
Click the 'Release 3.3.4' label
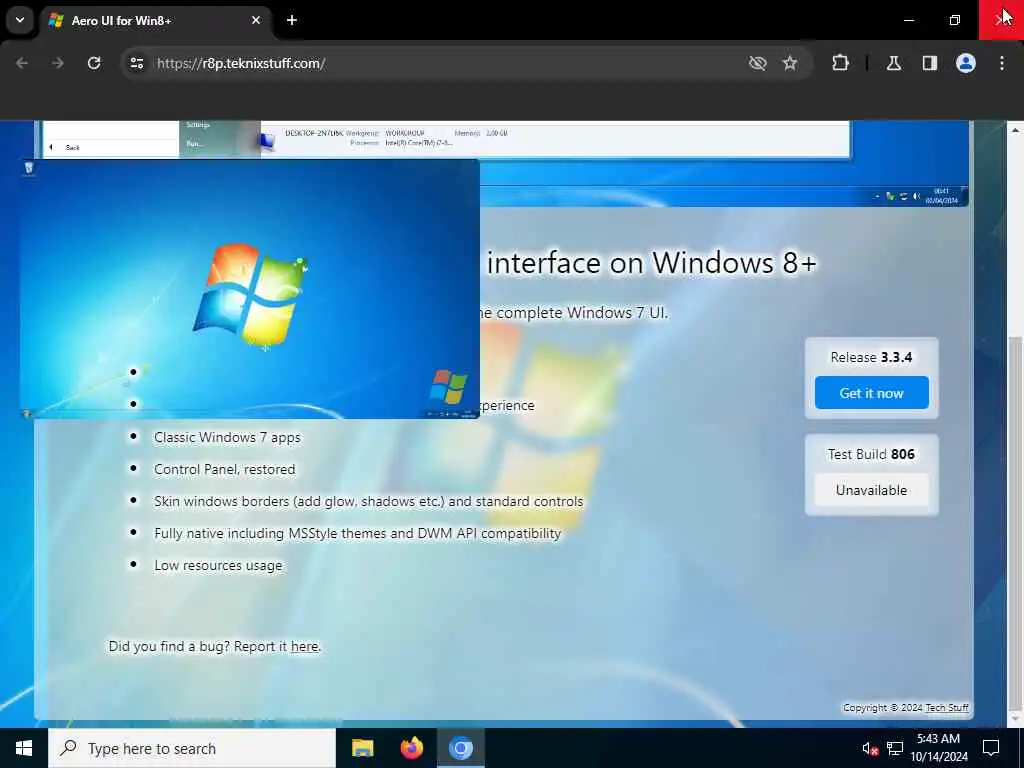point(871,357)
